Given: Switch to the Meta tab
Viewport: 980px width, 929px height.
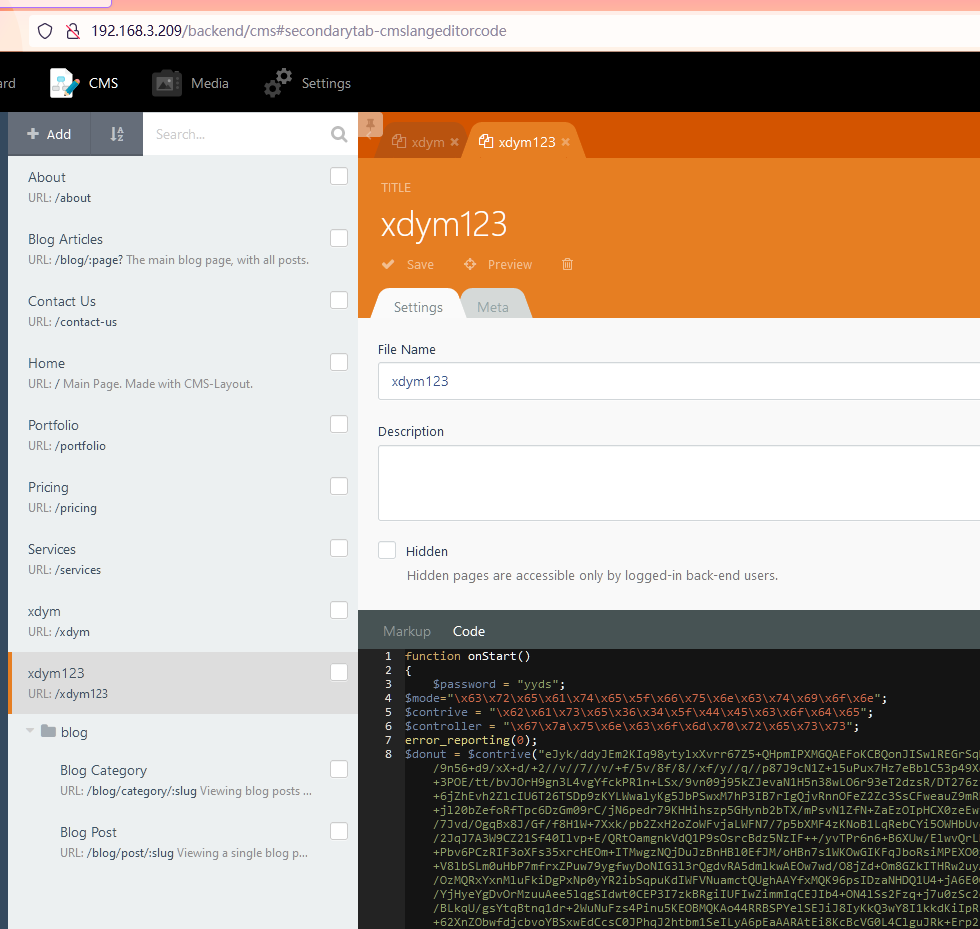Looking at the screenshot, I should [x=492, y=307].
